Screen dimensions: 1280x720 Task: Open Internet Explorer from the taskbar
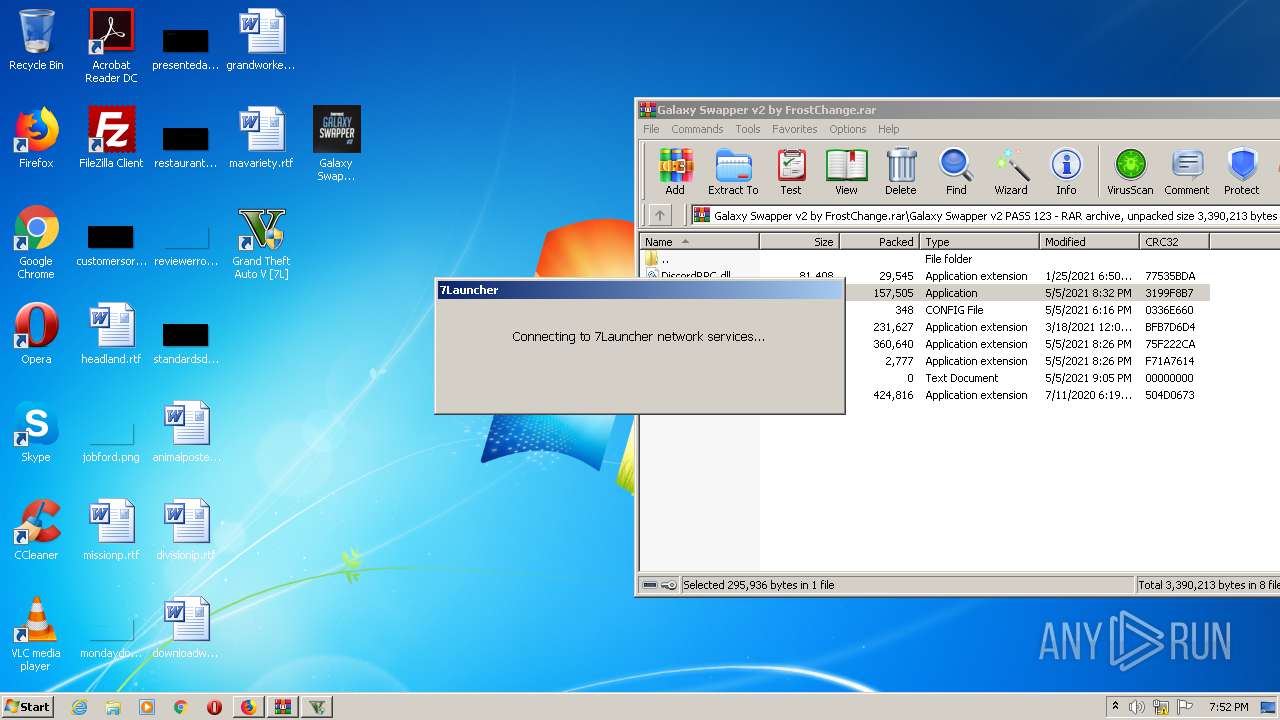pyautogui.click(x=79, y=707)
